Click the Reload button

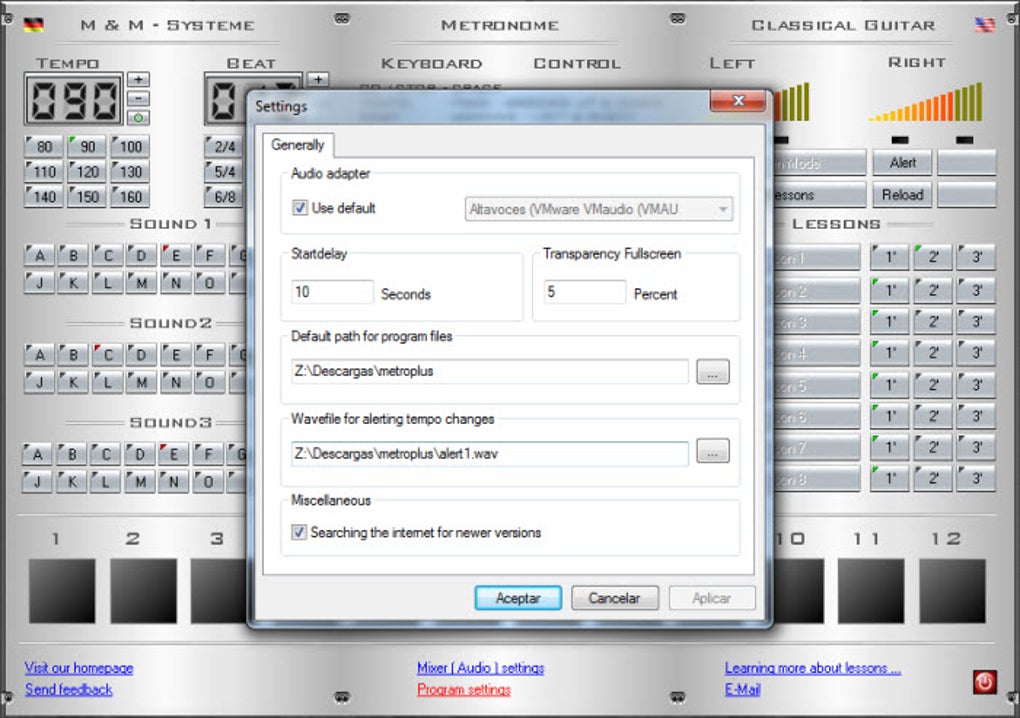(x=902, y=194)
